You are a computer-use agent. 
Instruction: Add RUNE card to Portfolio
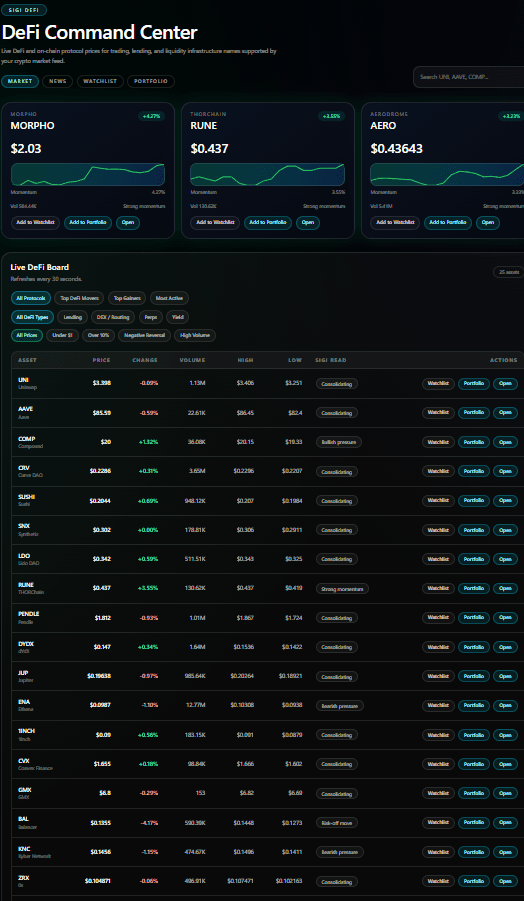tap(268, 222)
